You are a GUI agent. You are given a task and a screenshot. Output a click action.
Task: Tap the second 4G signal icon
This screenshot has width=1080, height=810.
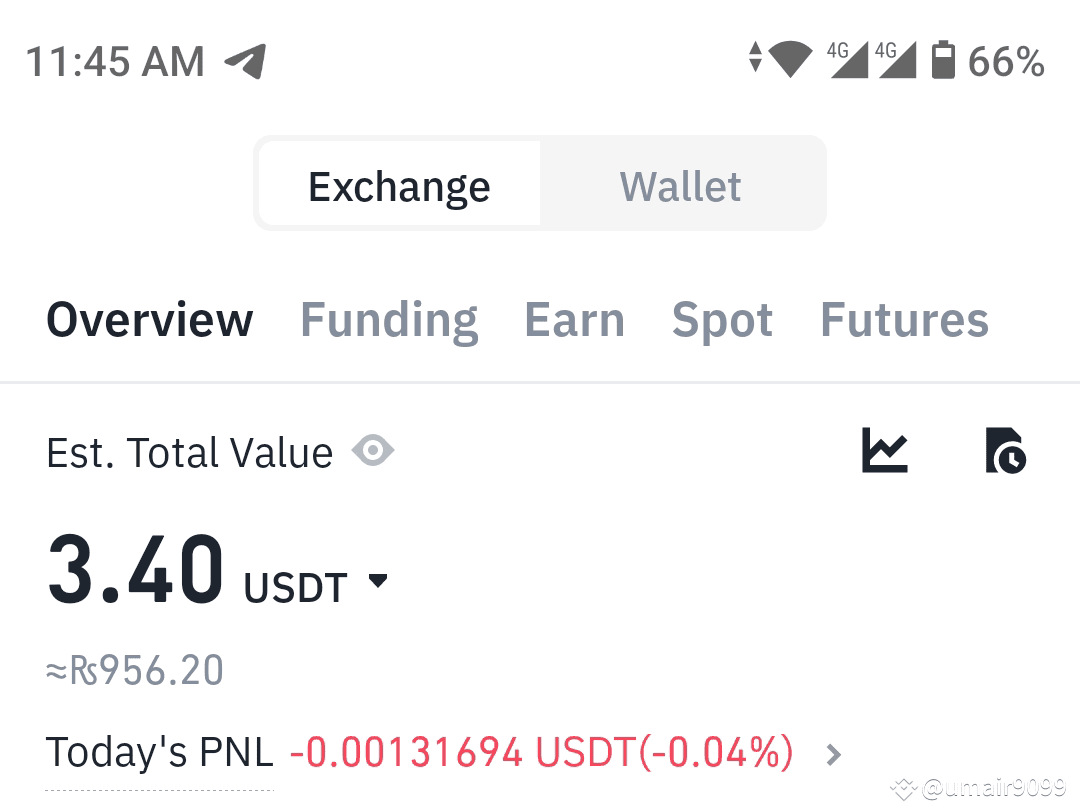coord(895,59)
